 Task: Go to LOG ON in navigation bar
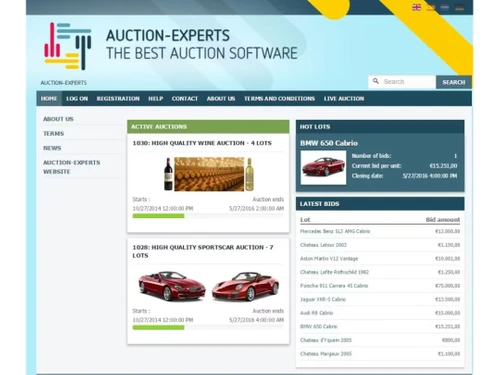(77, 99)
